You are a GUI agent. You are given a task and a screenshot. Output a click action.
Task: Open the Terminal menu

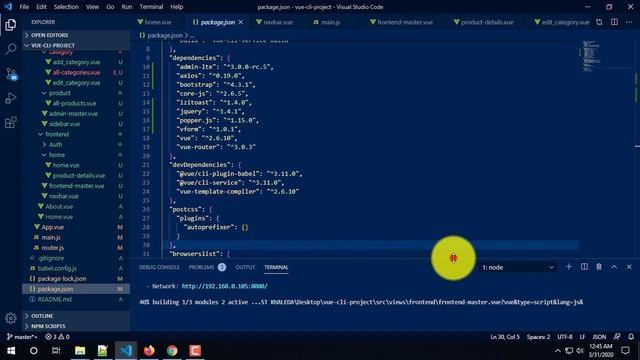(151, 7)
